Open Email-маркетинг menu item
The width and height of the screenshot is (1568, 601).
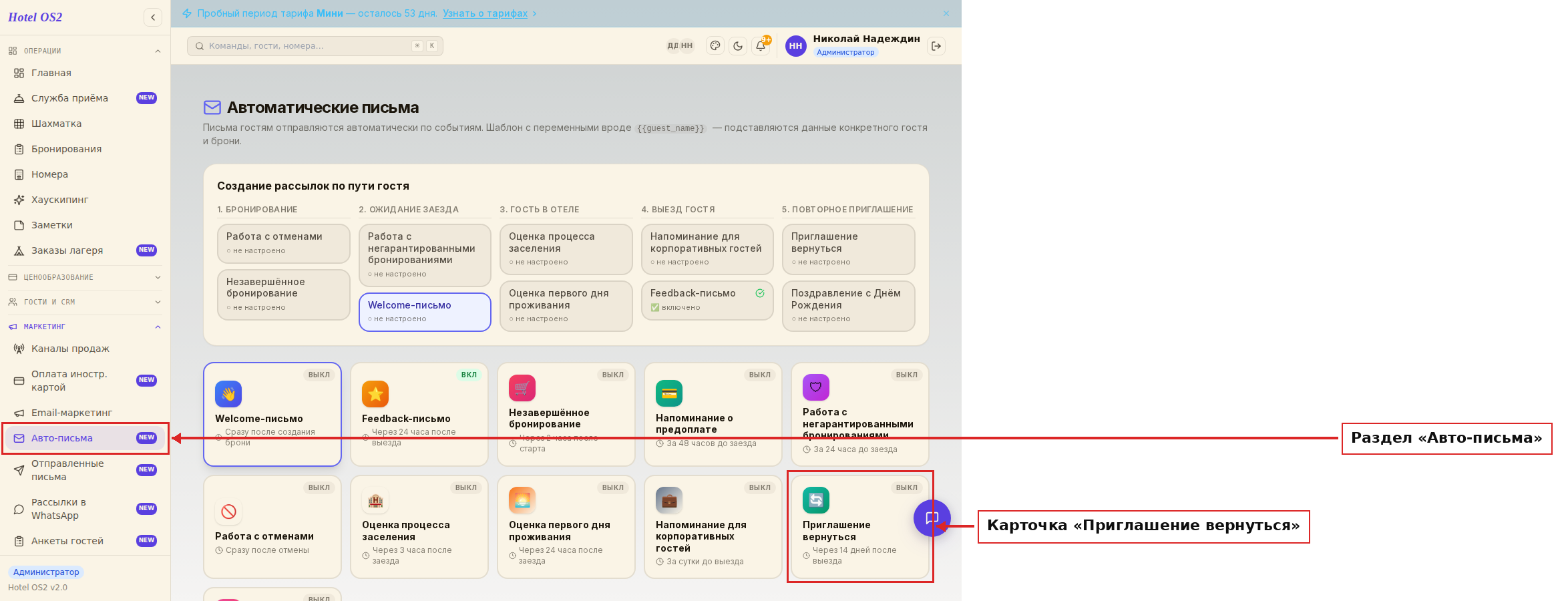85,413
